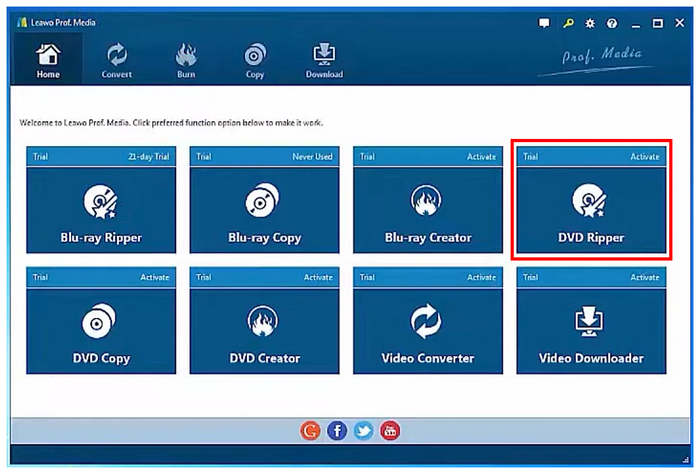Image resolution: width=700 pixels, height=474 pixels.
Task: Click the feedback speech bubble icon
Action: (x=544, y=23)
